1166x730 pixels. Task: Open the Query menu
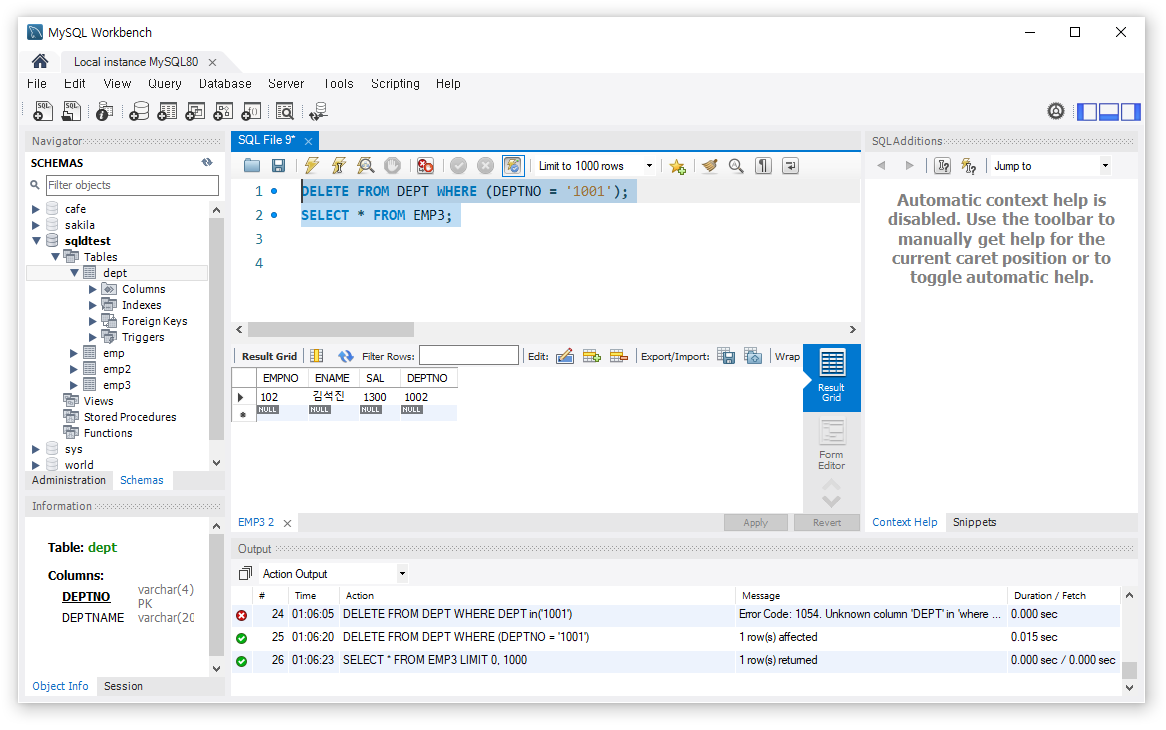[x=164, y=83]
